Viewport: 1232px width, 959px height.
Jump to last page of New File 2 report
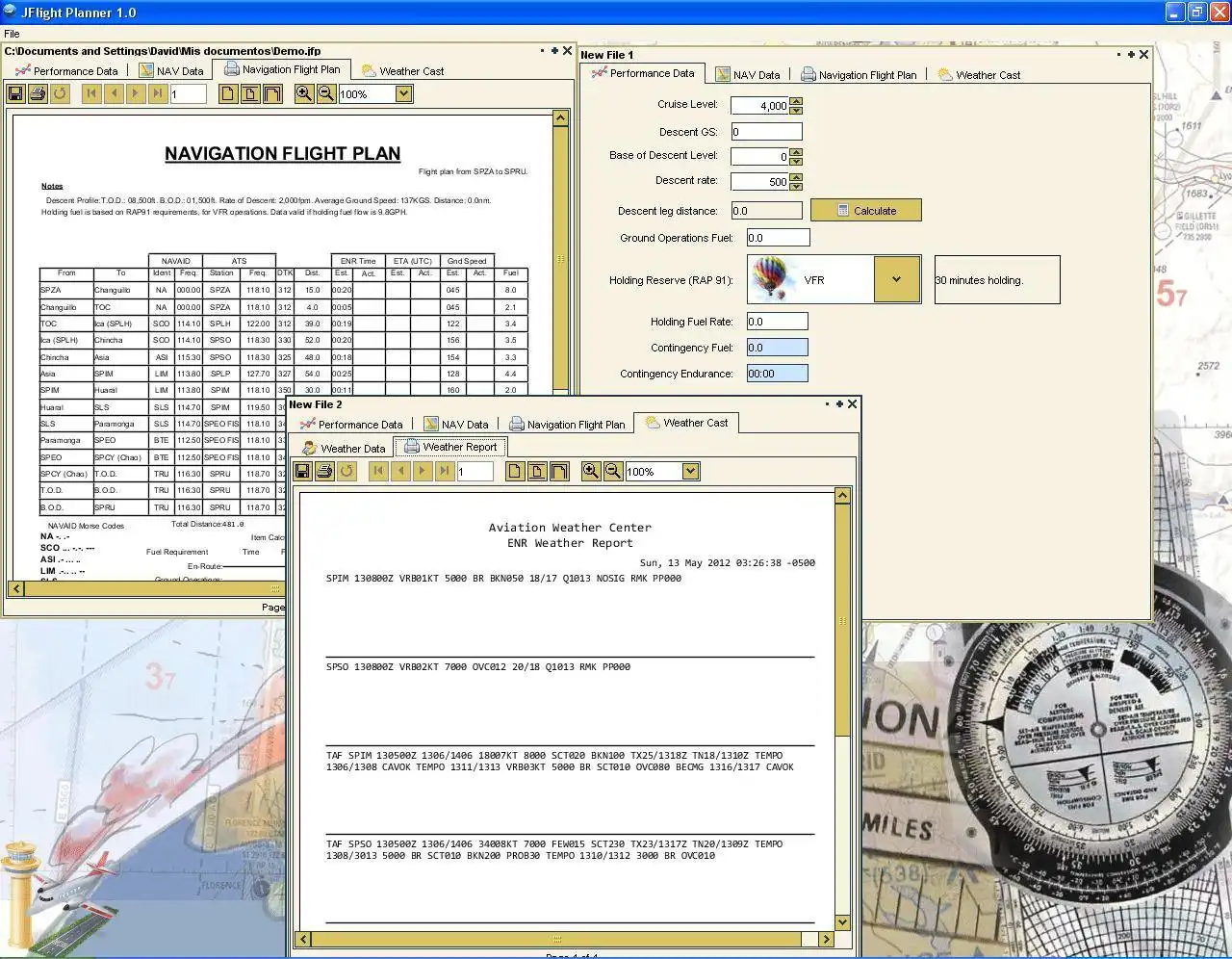click(445, 471)
